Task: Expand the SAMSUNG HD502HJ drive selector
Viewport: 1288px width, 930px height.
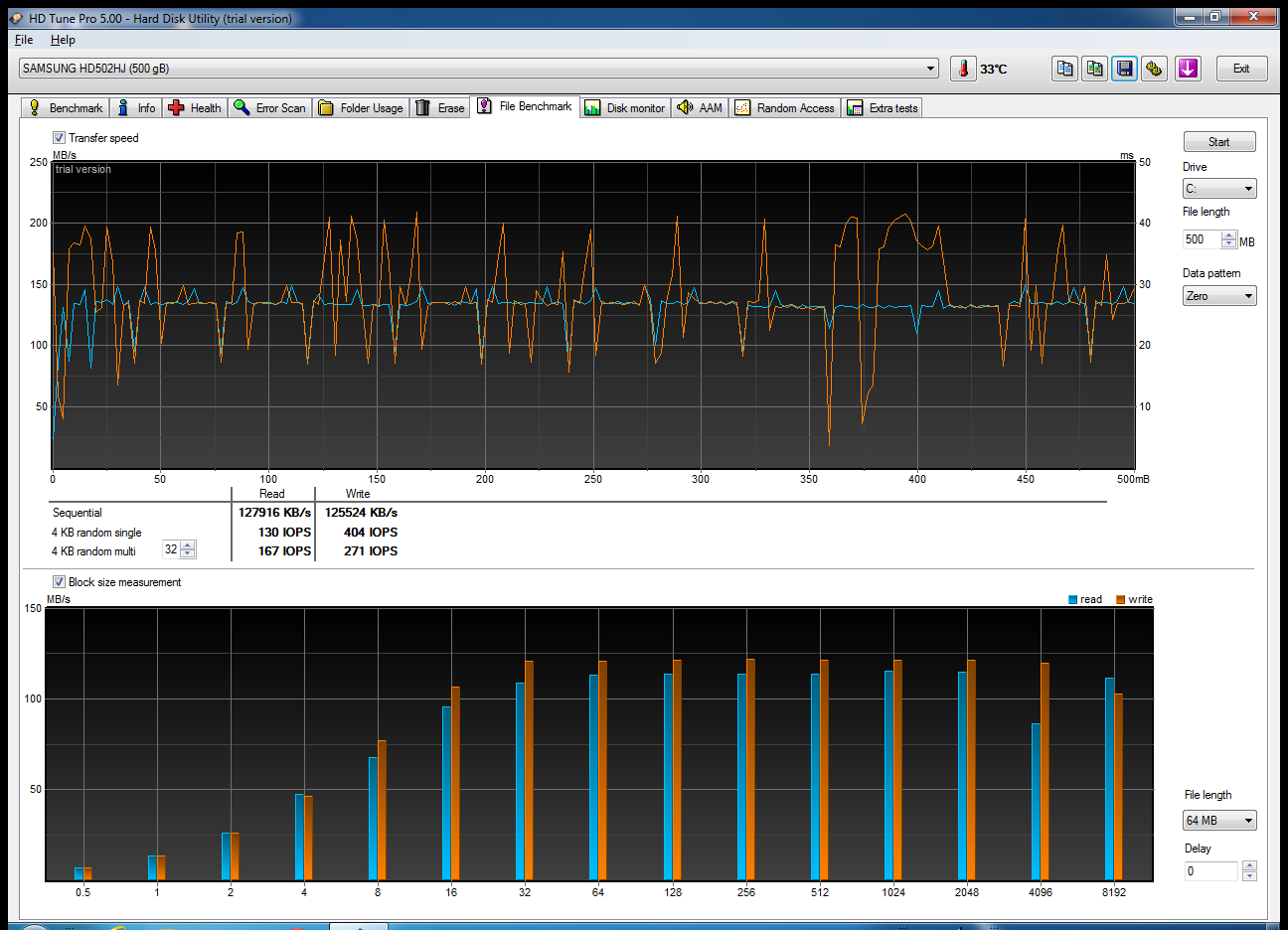Action: (479, 69)
